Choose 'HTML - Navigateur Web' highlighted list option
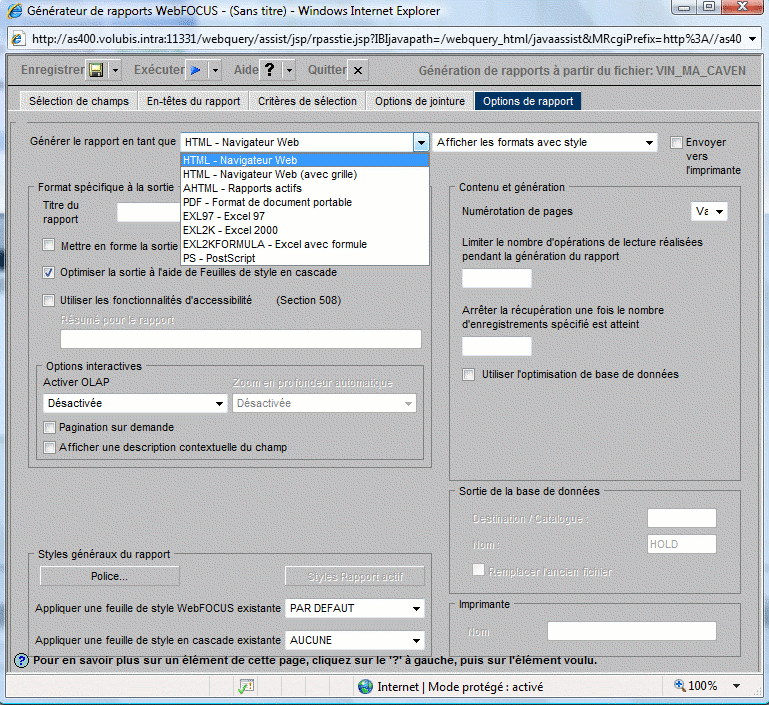769x705 pixels. [305, 160]
